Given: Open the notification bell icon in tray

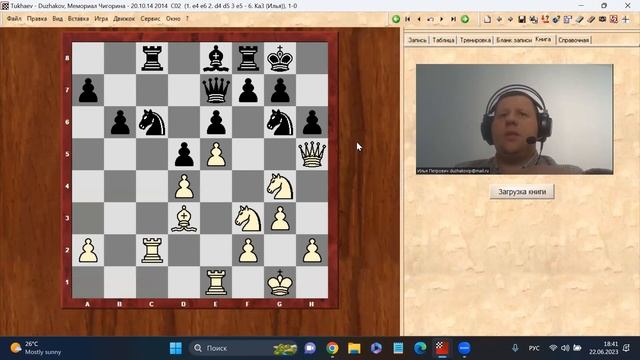Looking at the screenshot, I should pos(627,348).
